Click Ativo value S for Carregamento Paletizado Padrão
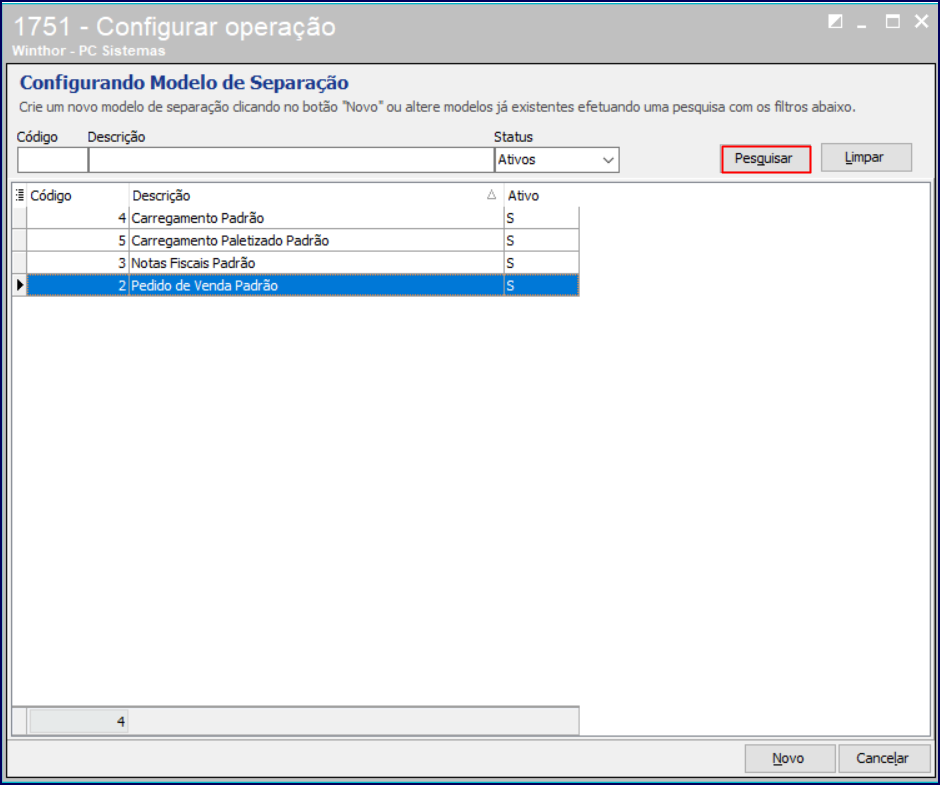 (x=541, y=241)
